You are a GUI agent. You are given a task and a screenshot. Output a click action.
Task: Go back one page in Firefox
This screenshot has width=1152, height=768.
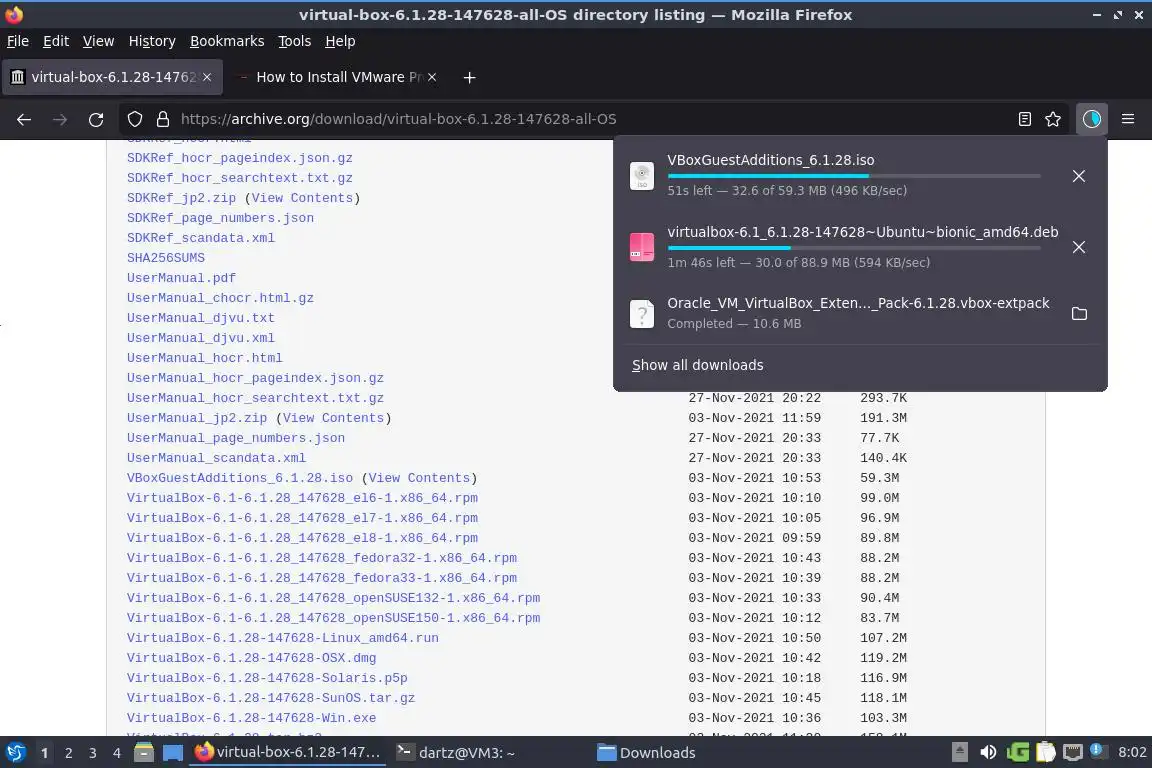pyautogui.click(x=24, y=119)
